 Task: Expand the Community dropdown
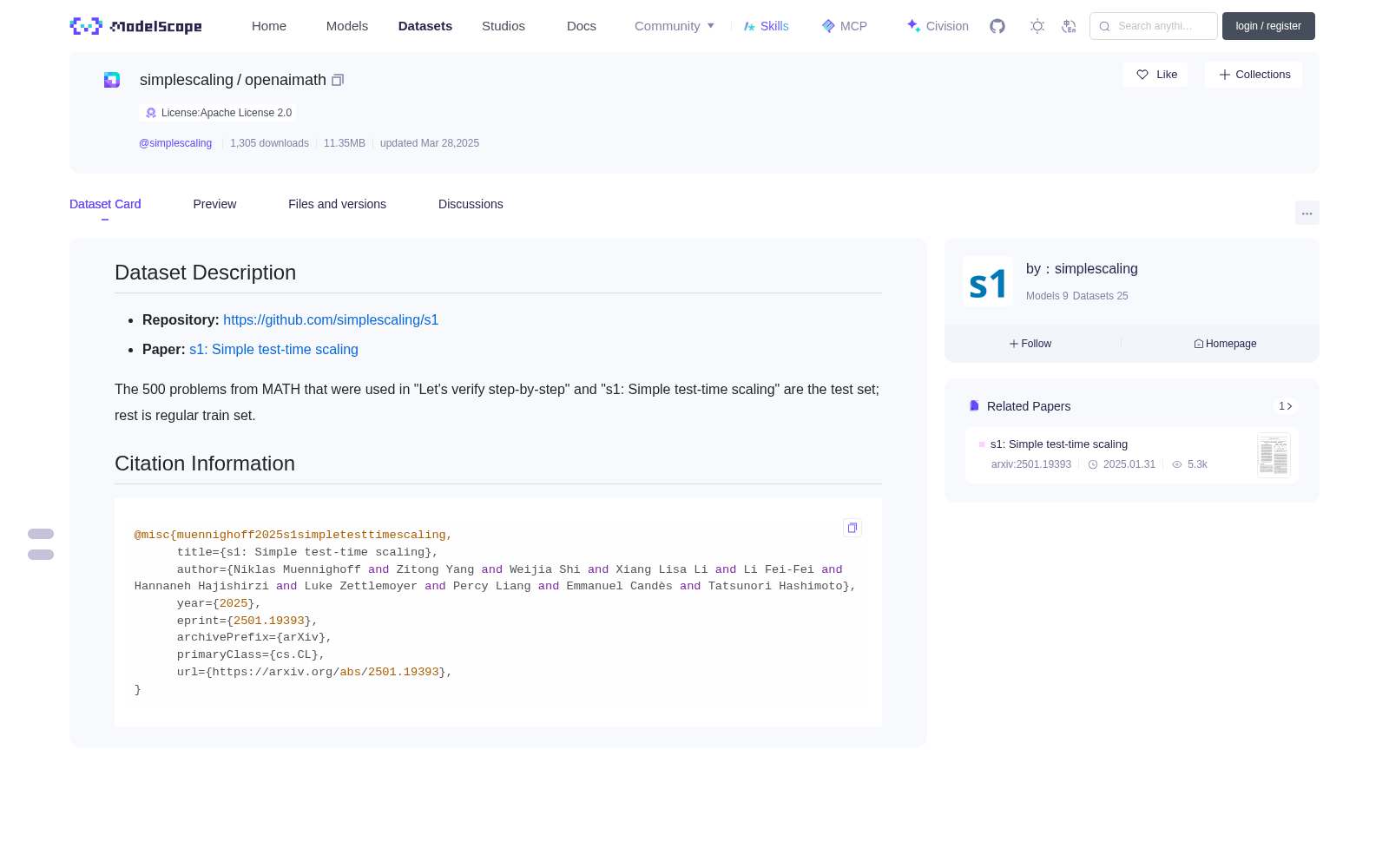tap(675, 26)
